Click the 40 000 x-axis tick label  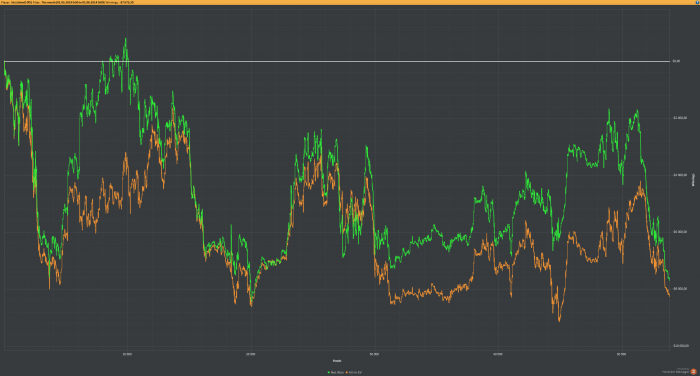coord(497,354)
